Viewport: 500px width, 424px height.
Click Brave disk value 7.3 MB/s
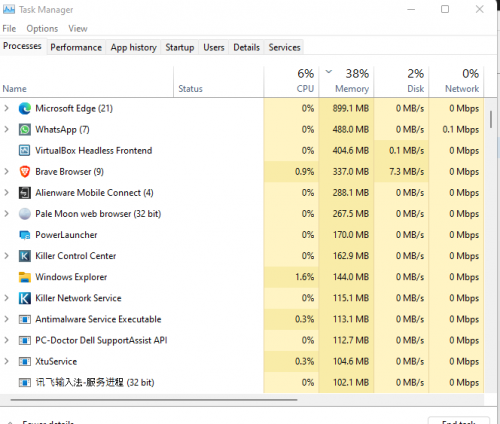[x=406, y=172]
